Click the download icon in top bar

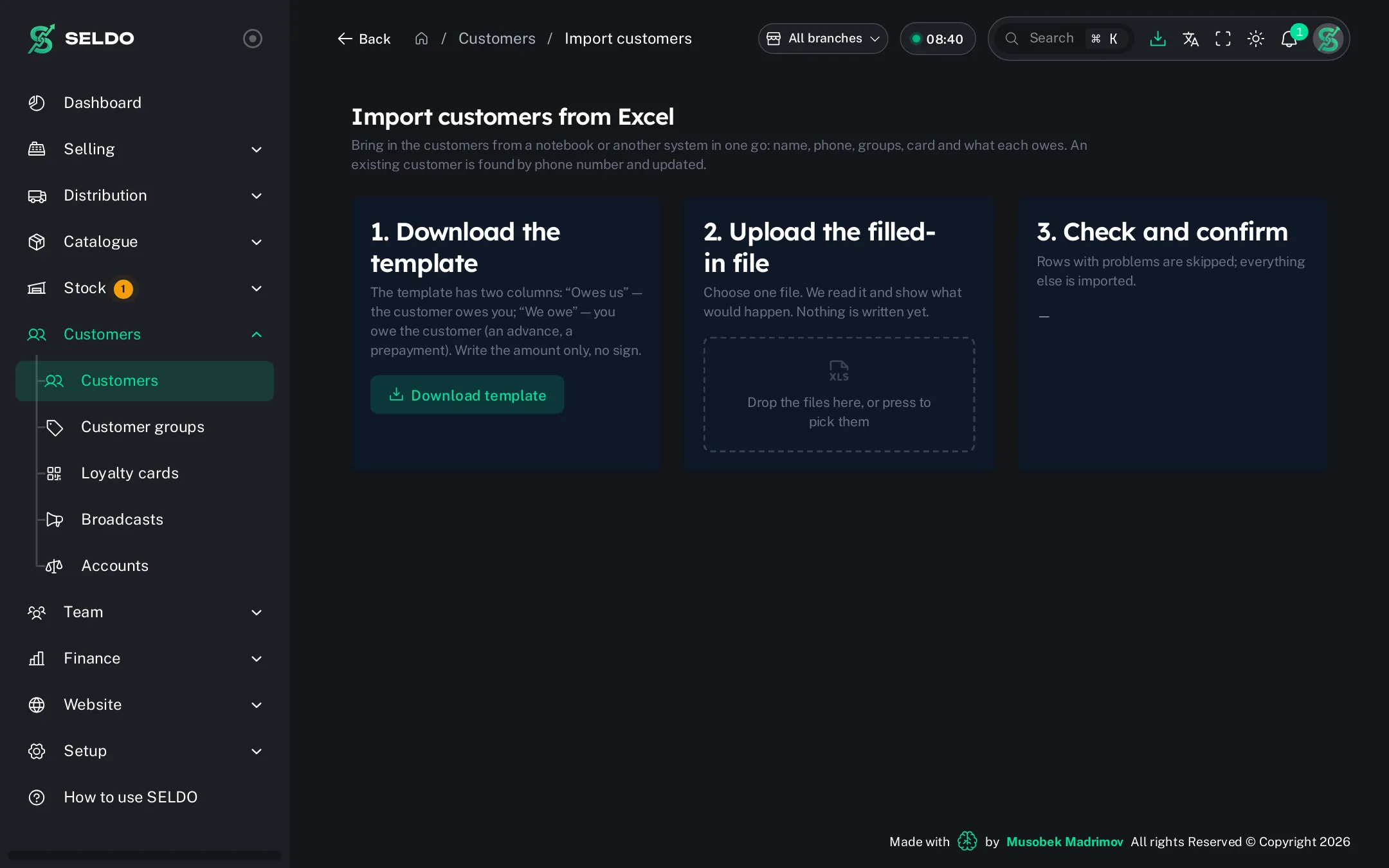[1157, 39]
